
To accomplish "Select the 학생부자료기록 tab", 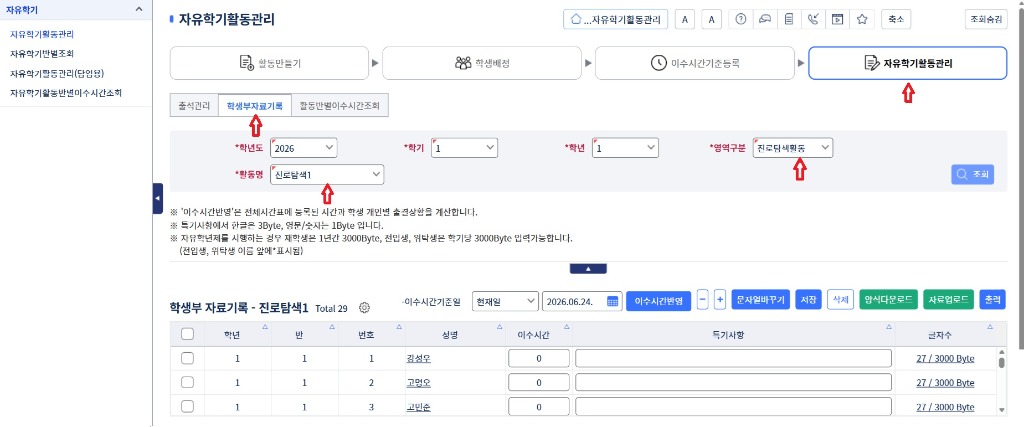I will 255,104.
